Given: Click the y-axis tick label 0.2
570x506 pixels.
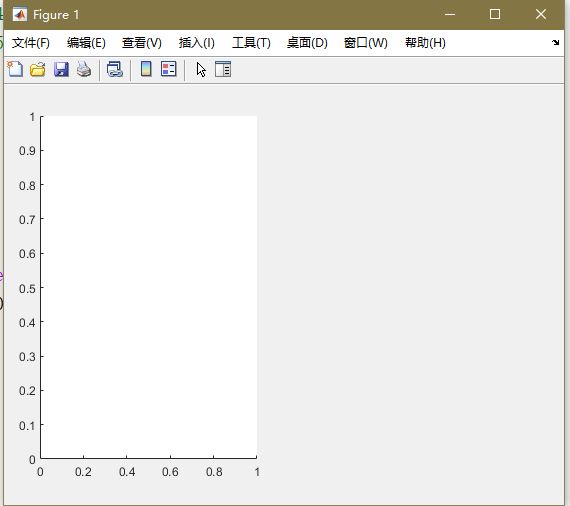Looking at the screenshot, I should pyautogui.click(x=27, y=391).
